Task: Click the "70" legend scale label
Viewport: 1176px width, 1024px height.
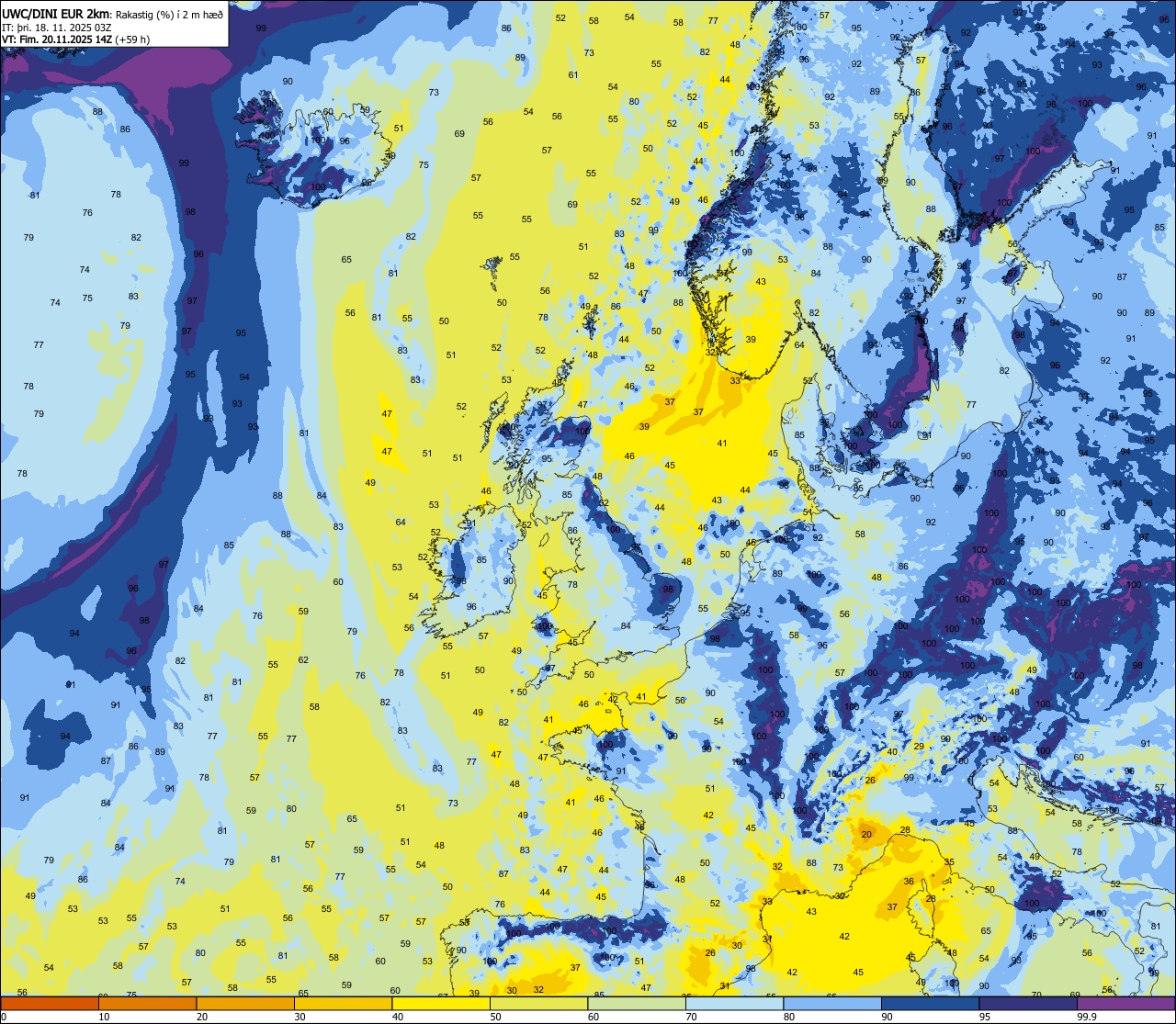Action: (691, 1016)
